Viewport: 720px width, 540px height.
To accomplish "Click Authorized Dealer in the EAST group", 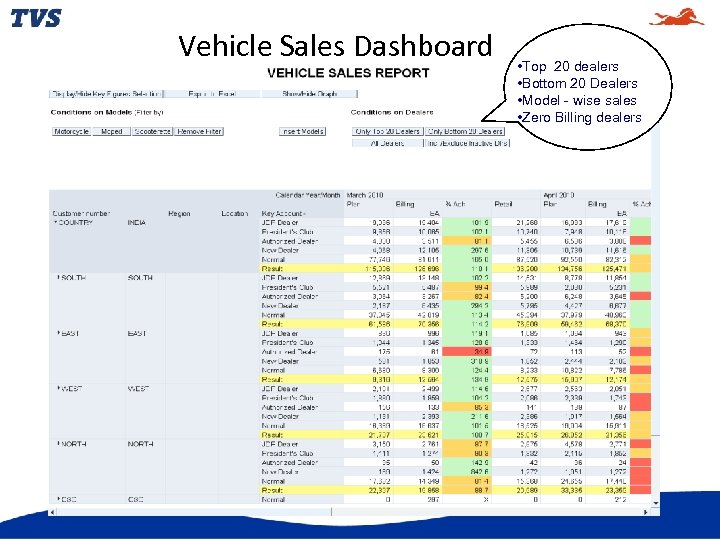I will (x=289, y=352).
